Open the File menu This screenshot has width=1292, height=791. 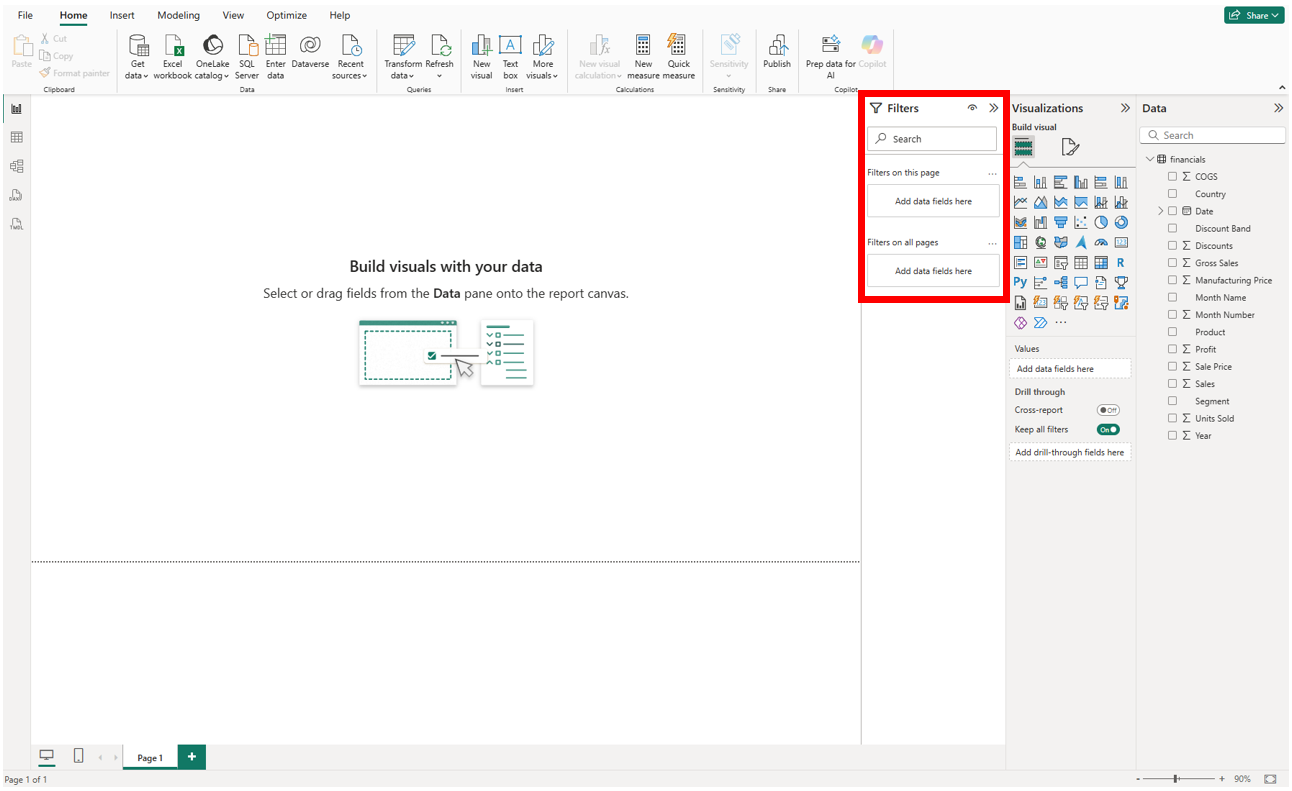tap(25, 15)
